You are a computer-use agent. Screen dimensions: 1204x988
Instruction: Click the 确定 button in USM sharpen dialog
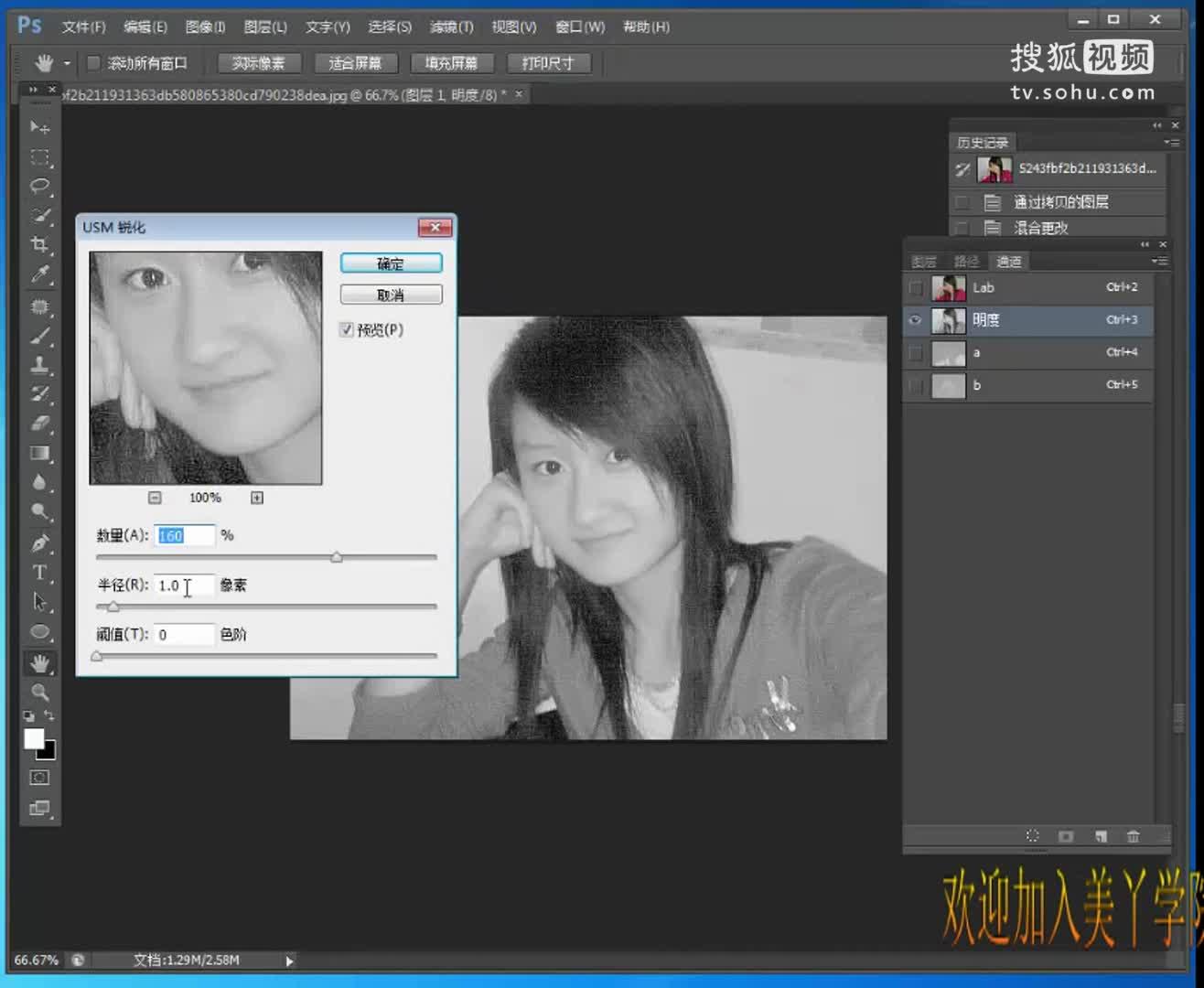click(391, 263)
